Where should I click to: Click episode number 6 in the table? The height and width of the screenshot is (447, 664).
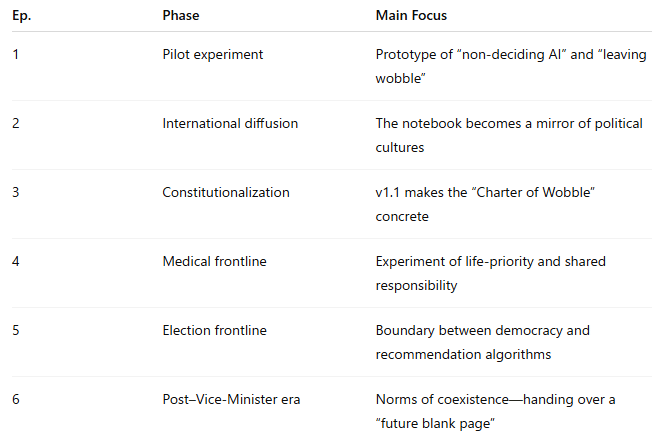point(16,400)
